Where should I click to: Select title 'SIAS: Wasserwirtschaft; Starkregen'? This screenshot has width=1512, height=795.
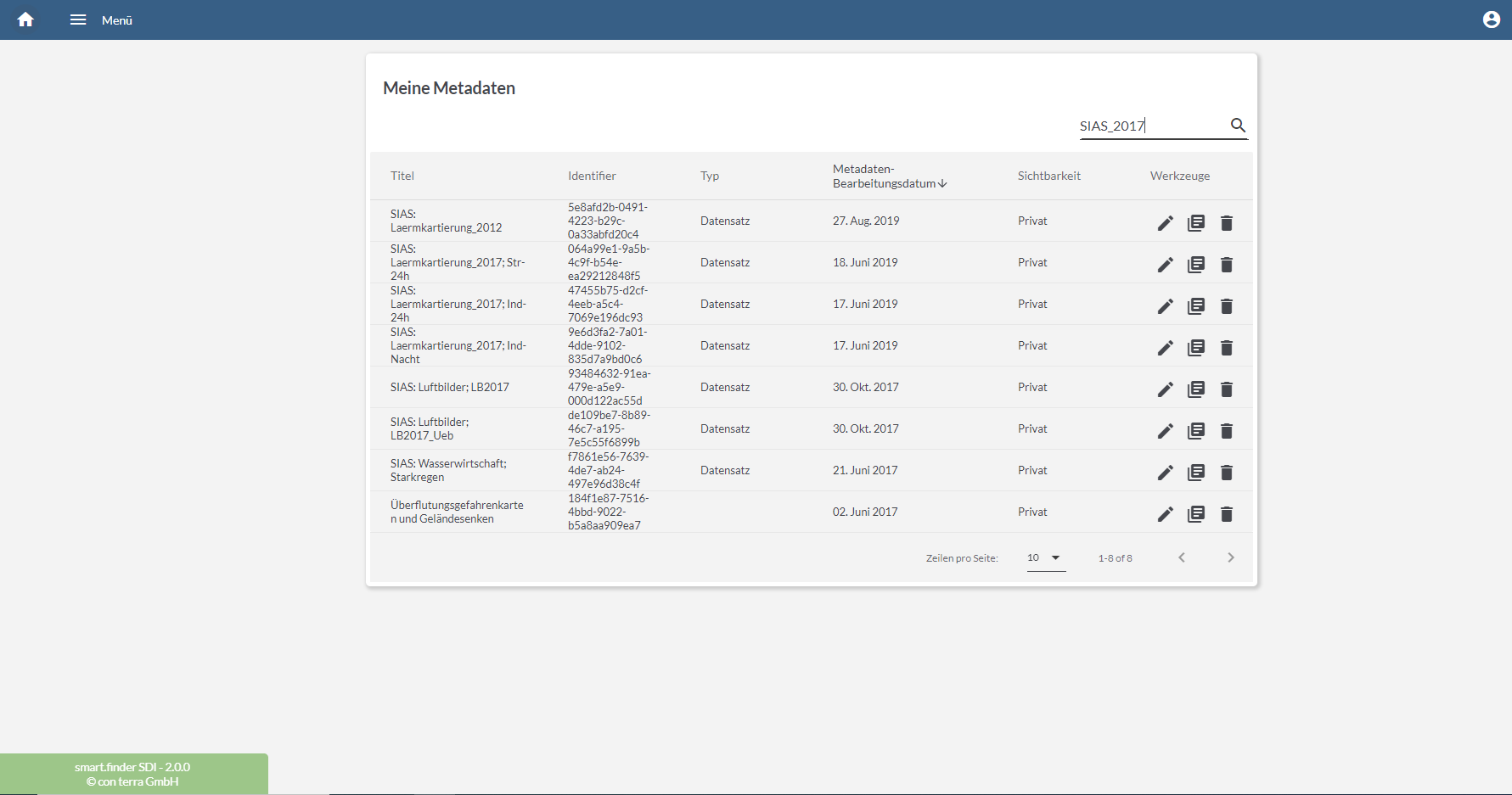448,470
